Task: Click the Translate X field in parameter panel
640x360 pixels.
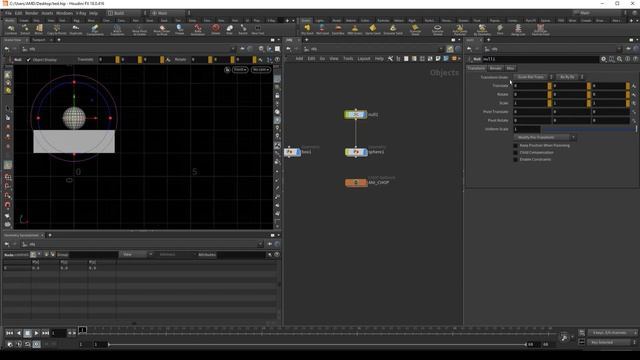Action: [x=530, y=86]
